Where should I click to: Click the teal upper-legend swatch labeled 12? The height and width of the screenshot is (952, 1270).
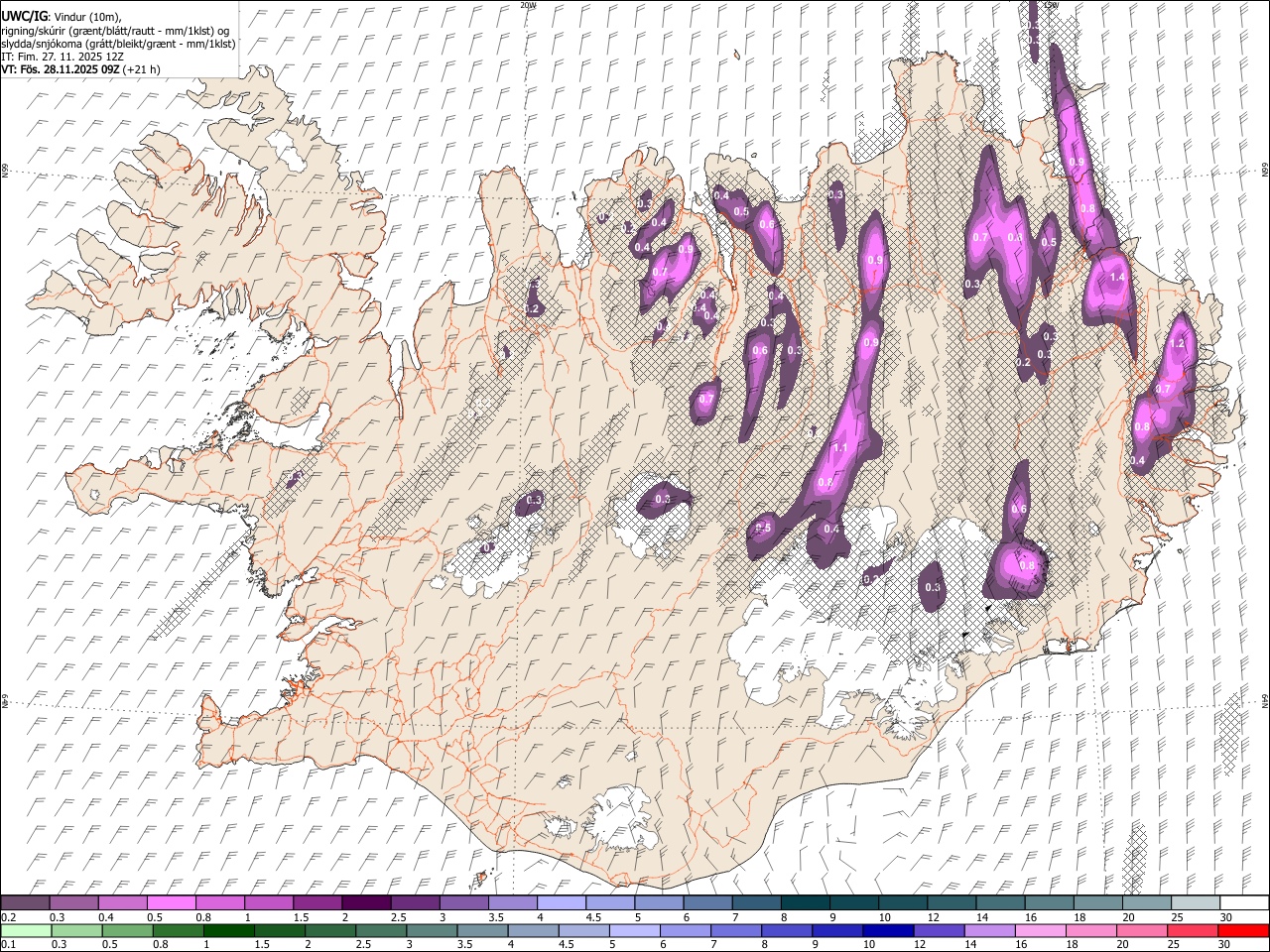[951, 902]
